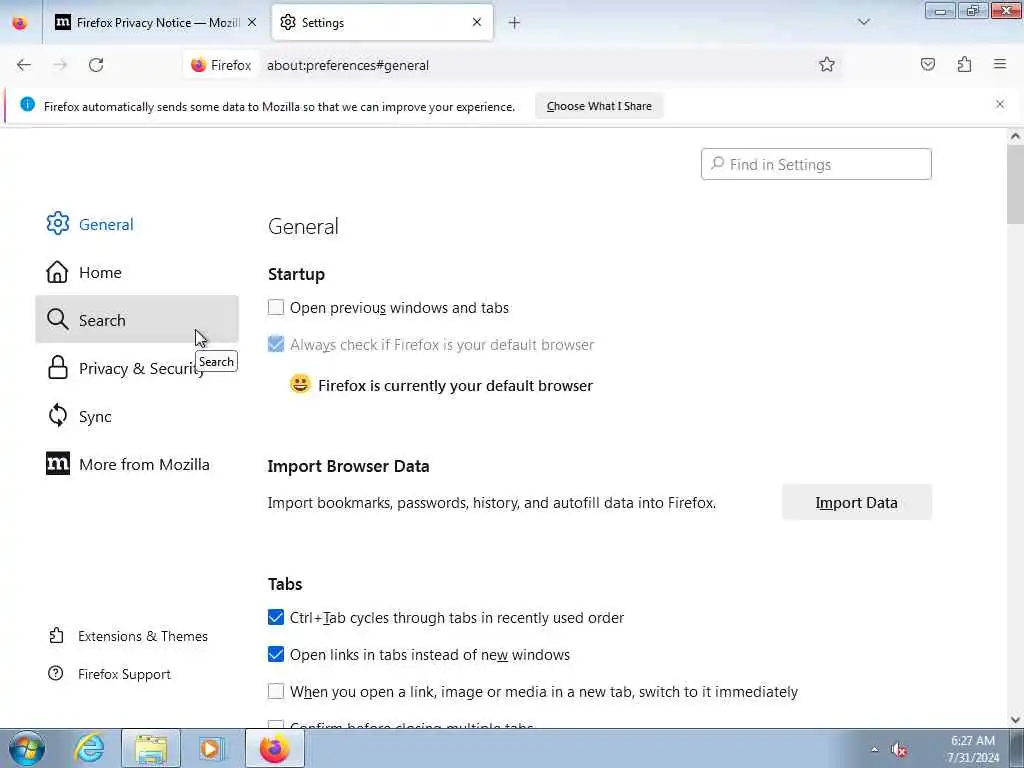Enable switch to new tab immediately option

tap(276, 691)
